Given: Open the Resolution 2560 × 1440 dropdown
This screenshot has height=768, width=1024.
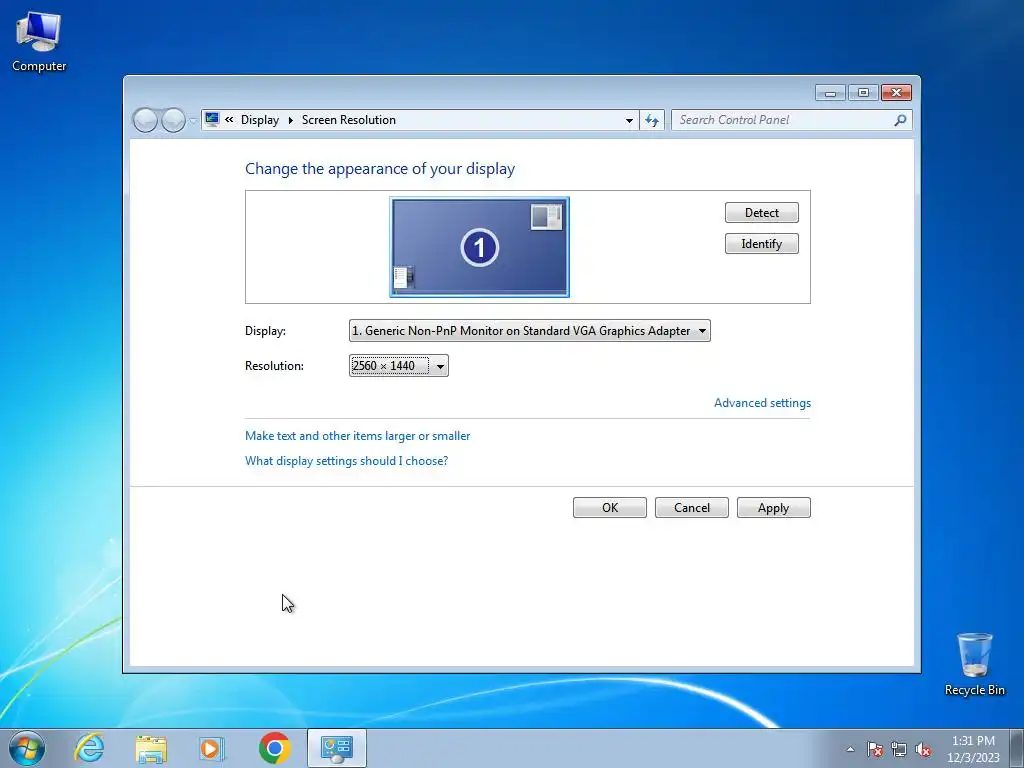Looking at the screenshot, I should pyautogui.click(x=398, y=366).
